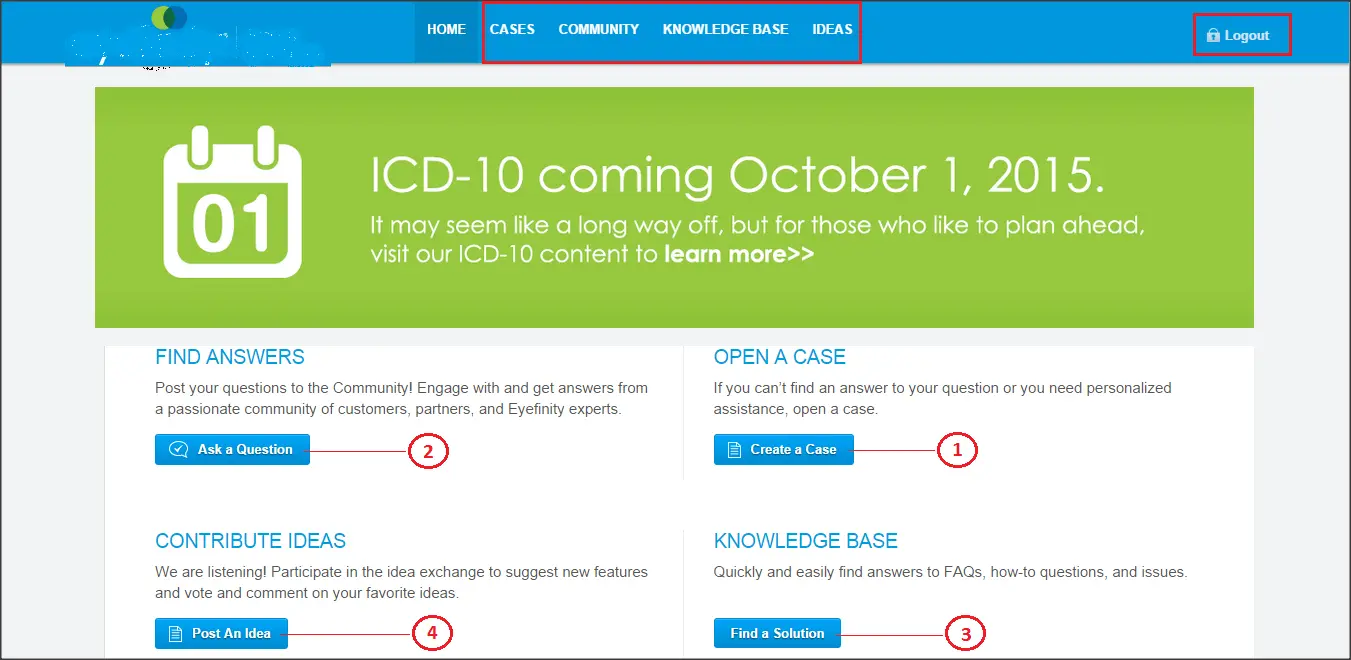Select IDEAS in the navigation bar
This screenshot has width=1351, height=660.
832,30
